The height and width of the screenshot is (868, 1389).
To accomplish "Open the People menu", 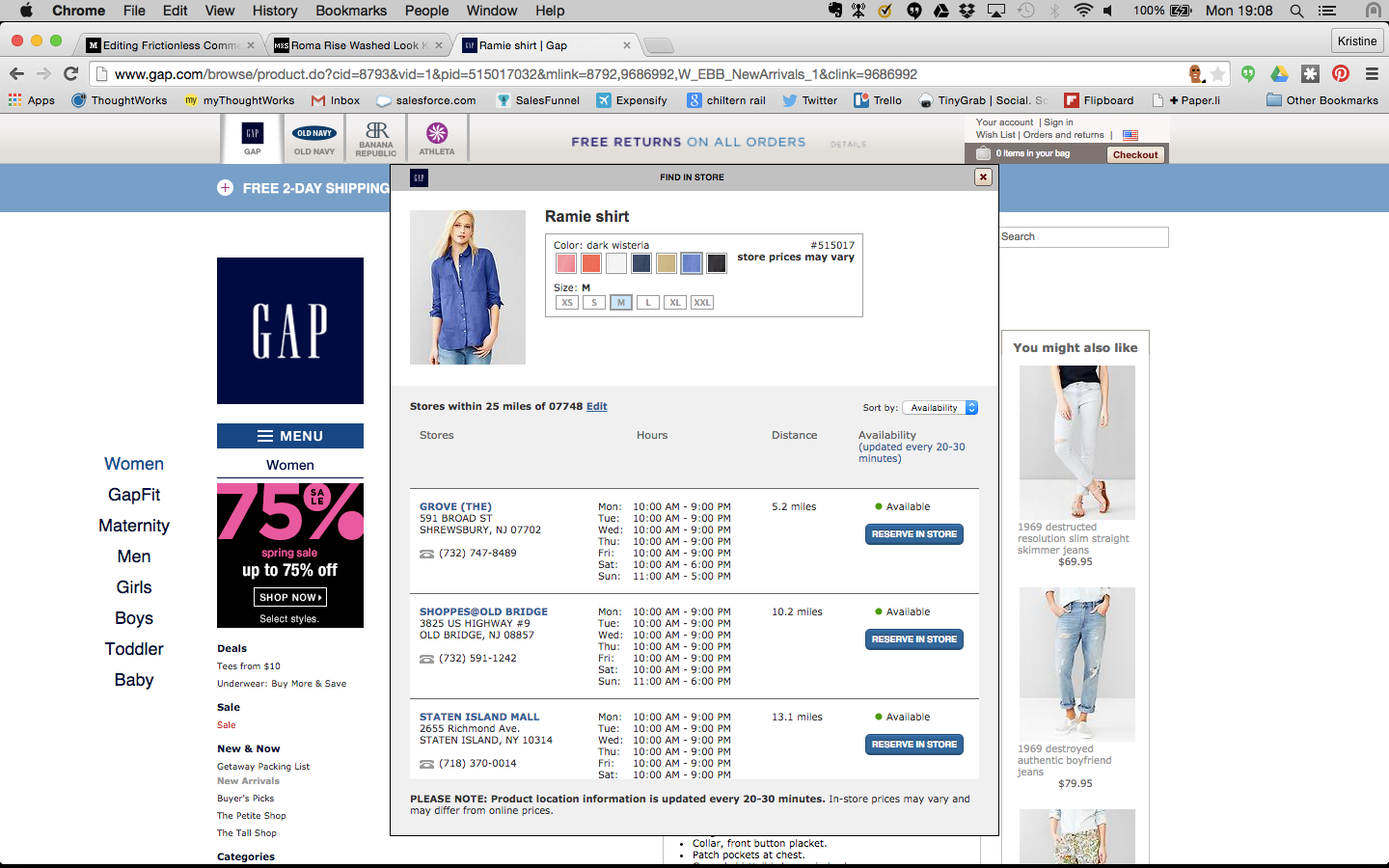I will [x=427, y=11].
